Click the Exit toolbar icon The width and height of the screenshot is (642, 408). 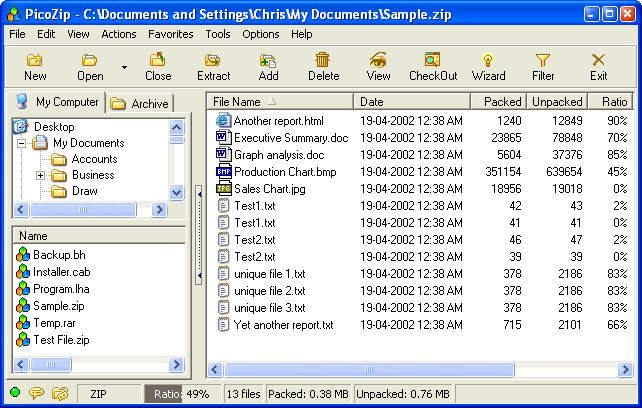(x=598, y=60)
